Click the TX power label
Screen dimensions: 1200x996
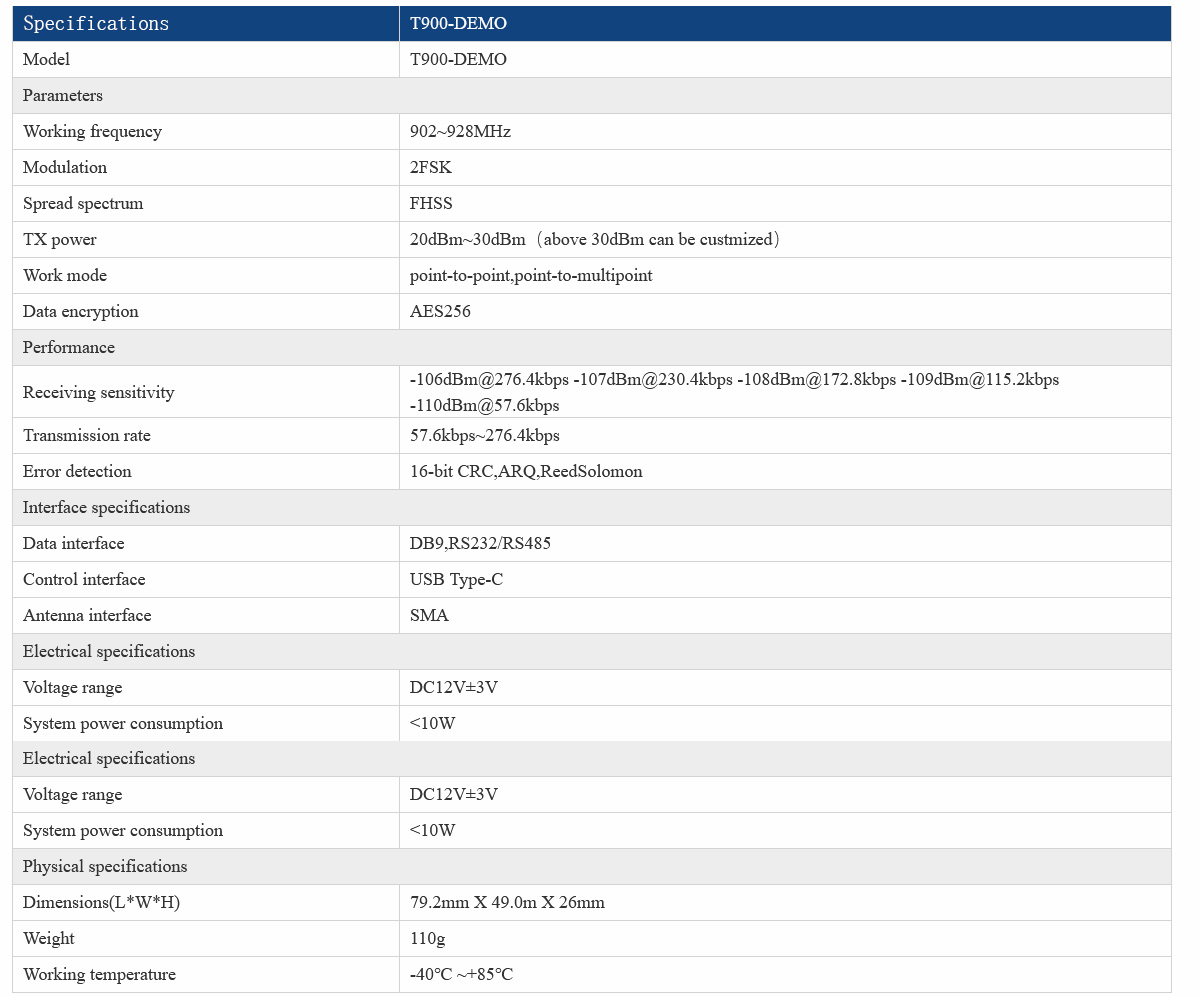[x=60, y=240]
